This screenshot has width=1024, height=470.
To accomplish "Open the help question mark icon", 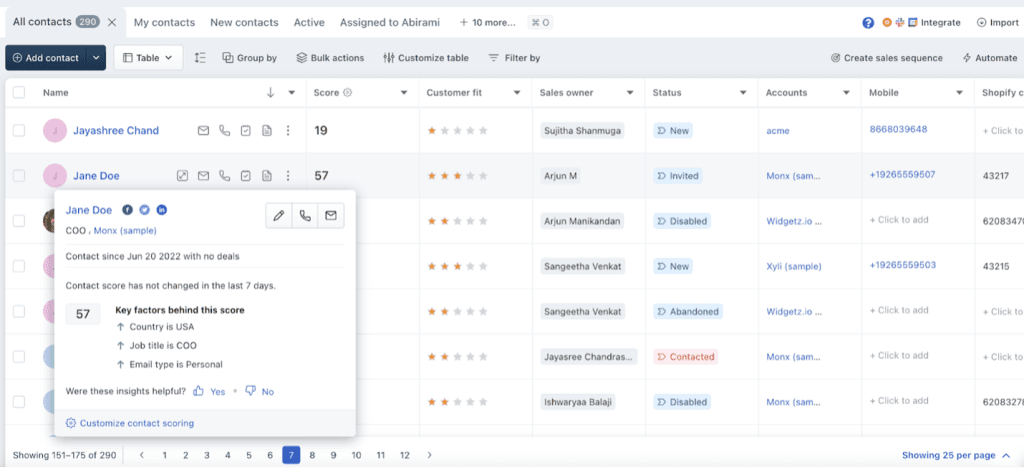I will (x=868, y=22).
